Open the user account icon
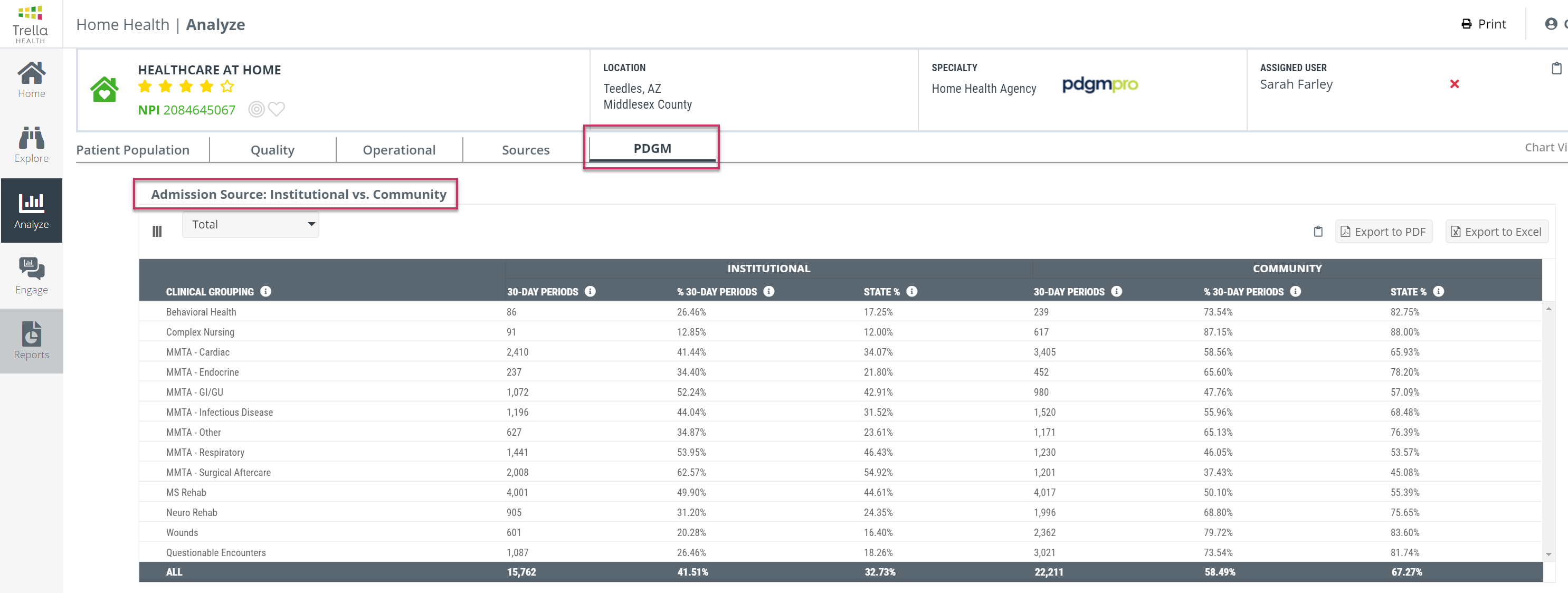 (x=1551, y=24)
